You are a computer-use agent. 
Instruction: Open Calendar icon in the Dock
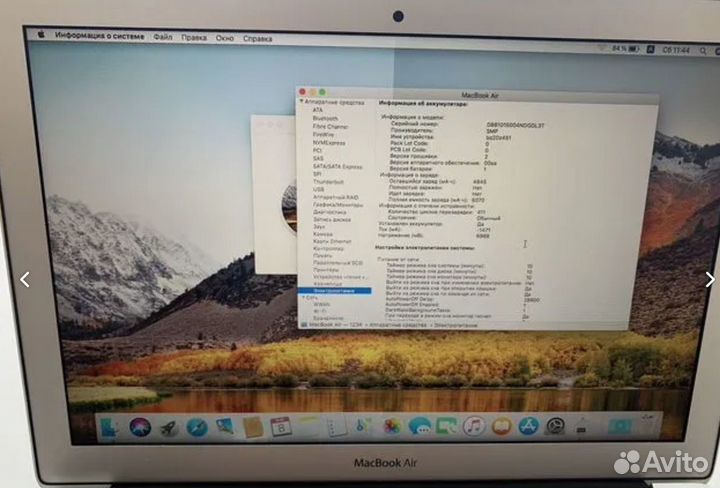(x=281, y=427)
